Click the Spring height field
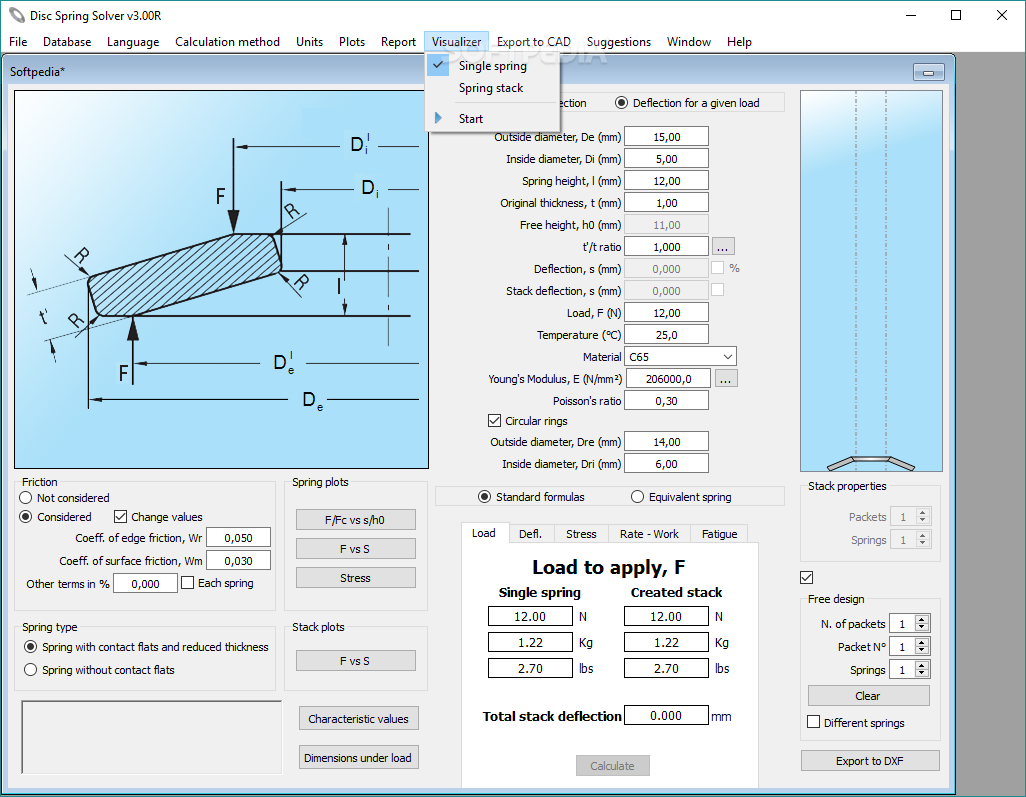This screenshot has width=1026, height=797. [x=666, y=181]
